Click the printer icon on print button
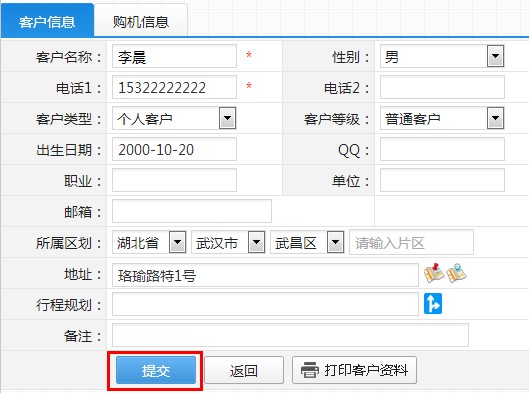 pyautogui.click(x=310, y=370)
